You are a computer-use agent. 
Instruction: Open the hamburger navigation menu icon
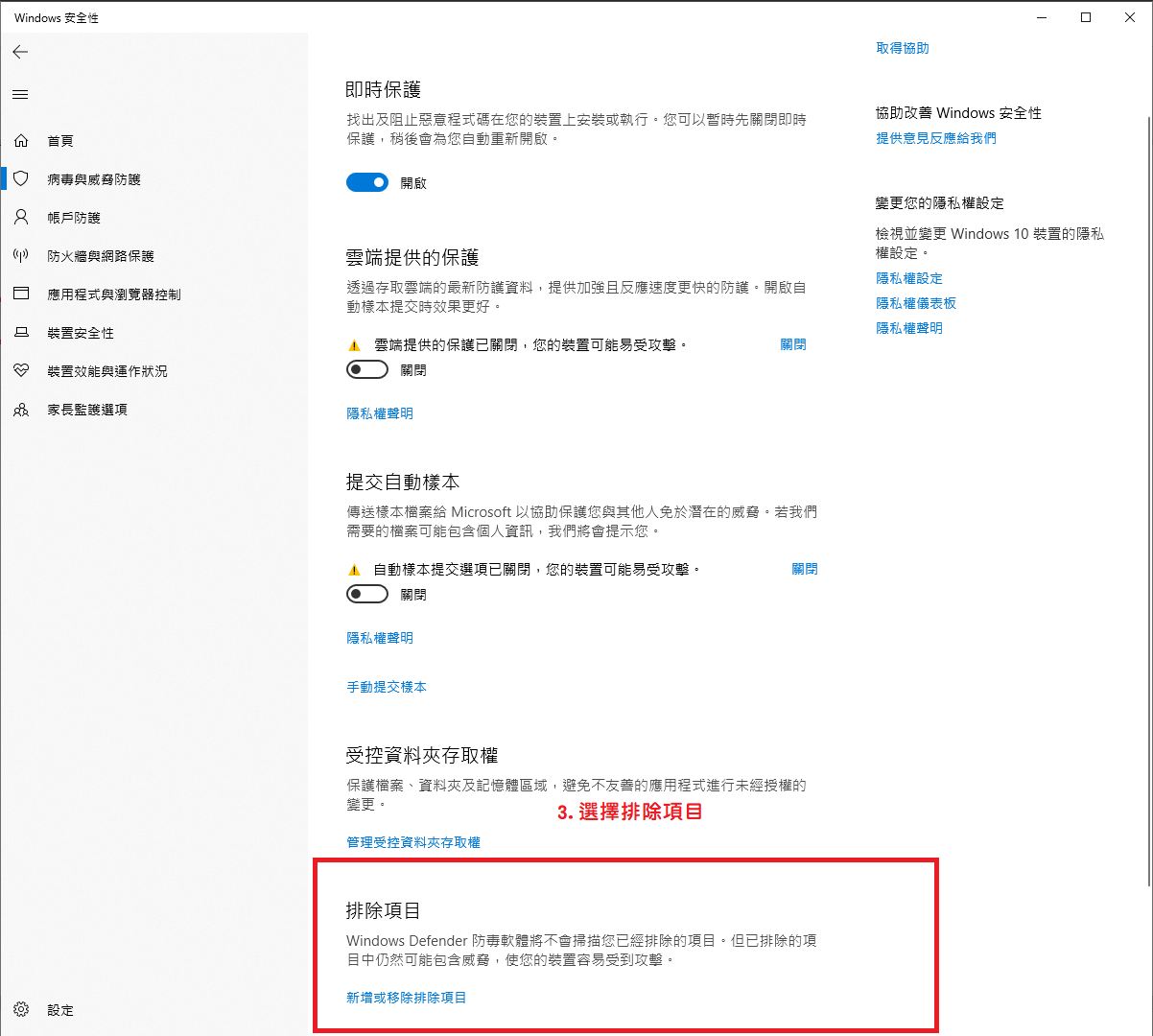(20, 95)
